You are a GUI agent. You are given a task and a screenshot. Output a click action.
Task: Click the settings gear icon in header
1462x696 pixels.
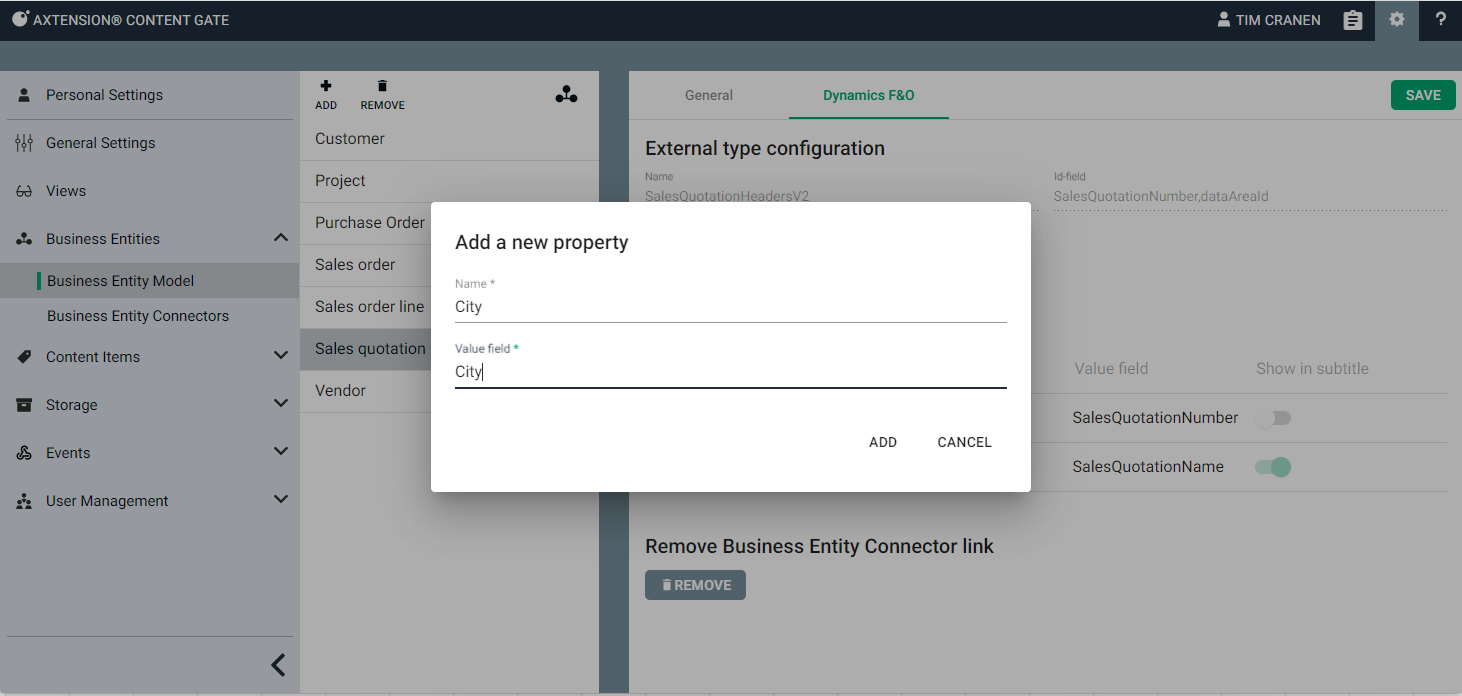(x=1397, y=20)
